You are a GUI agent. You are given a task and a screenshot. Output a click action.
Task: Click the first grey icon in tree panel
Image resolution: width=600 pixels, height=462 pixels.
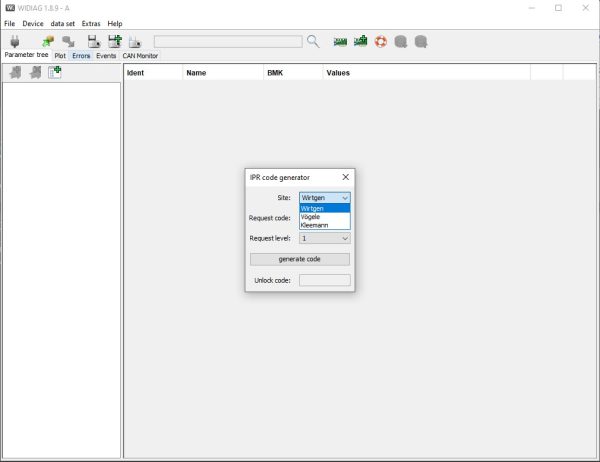pyautogui.click(x=15, y=72)
